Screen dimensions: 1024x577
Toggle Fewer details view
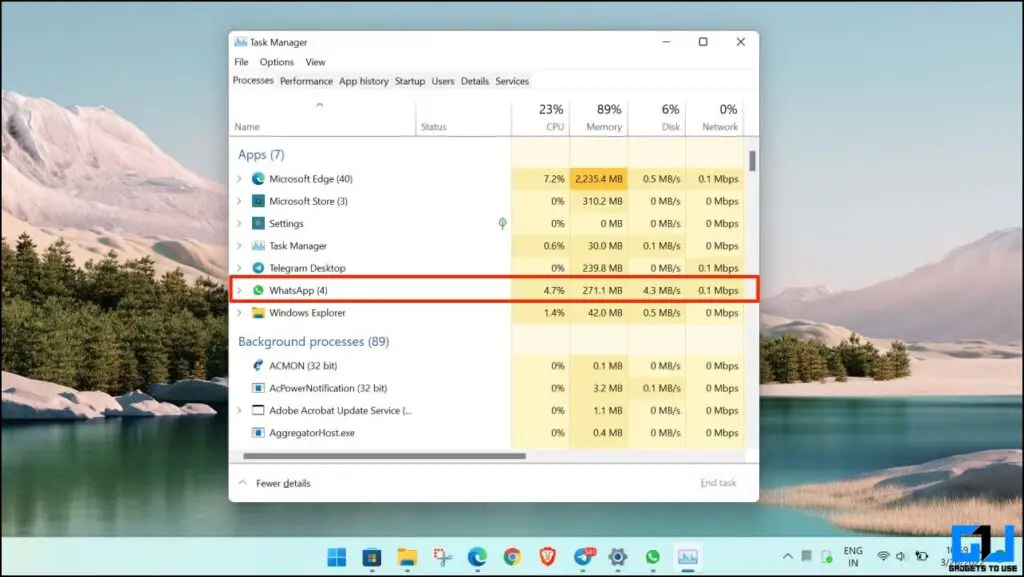[x=282, y=483]
